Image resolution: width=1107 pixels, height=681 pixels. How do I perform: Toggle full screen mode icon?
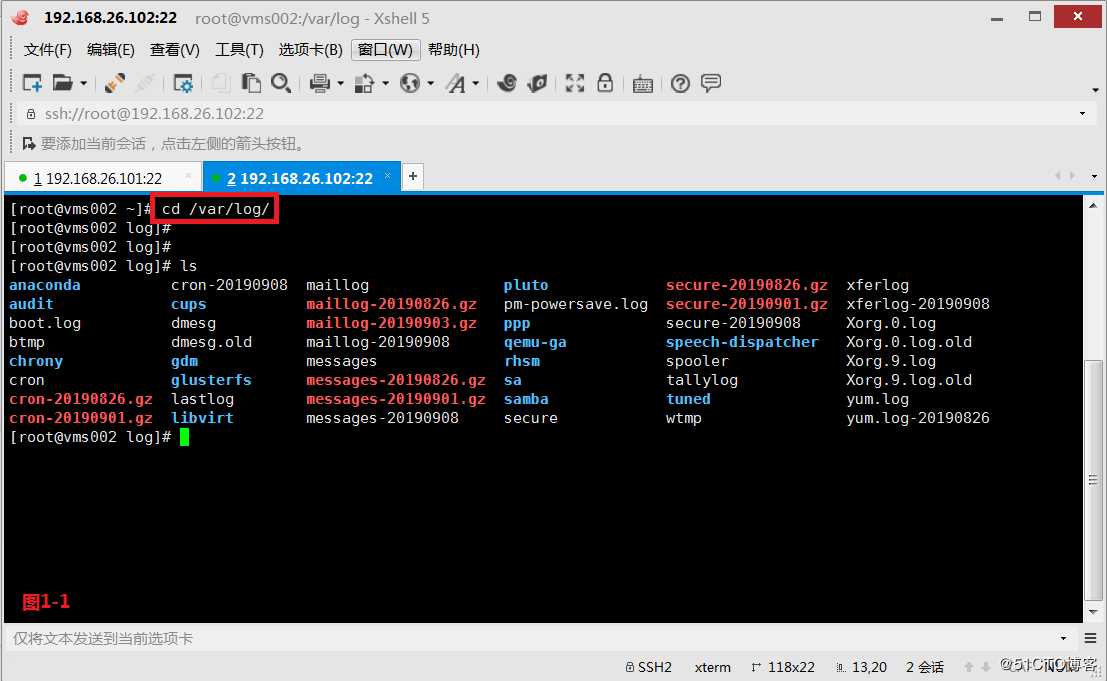pos(575,83)
